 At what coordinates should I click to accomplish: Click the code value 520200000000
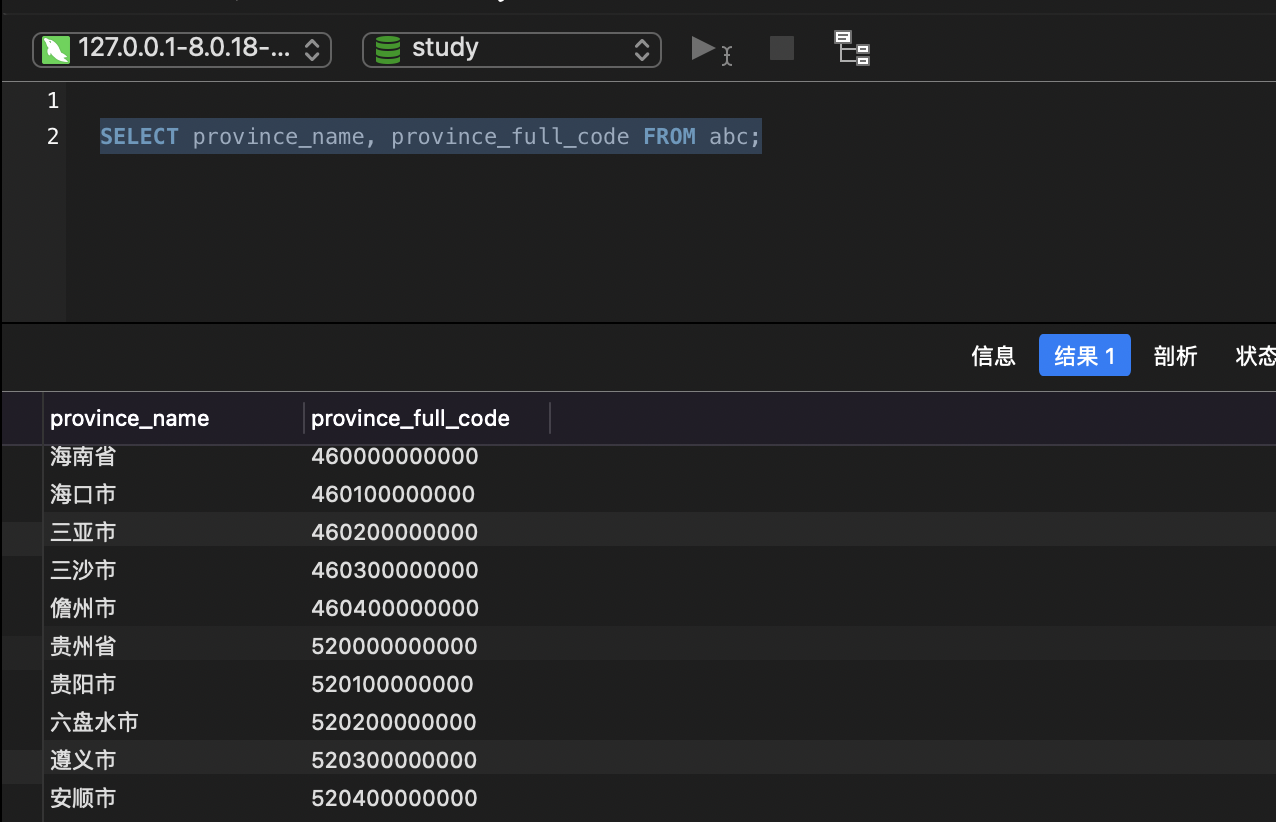394,722
